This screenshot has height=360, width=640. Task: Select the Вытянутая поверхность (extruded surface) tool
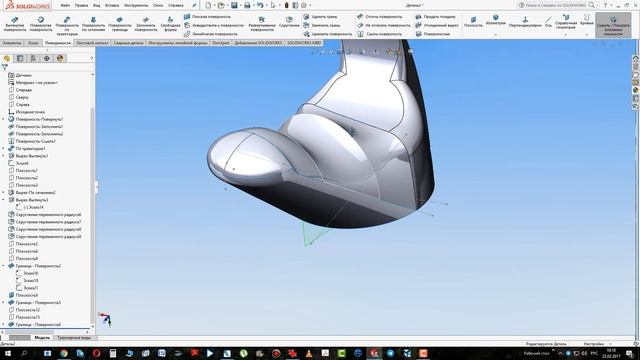(15, 24)
